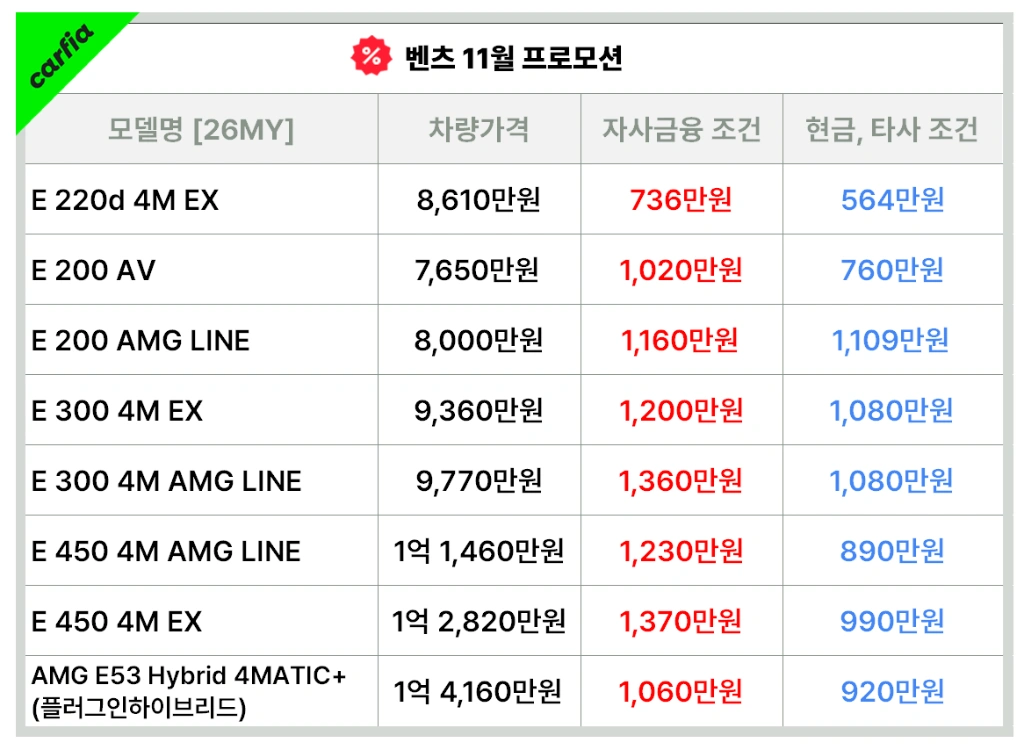
Task: Select the E 300 4M AMG LINE cell
Action: 166,481
